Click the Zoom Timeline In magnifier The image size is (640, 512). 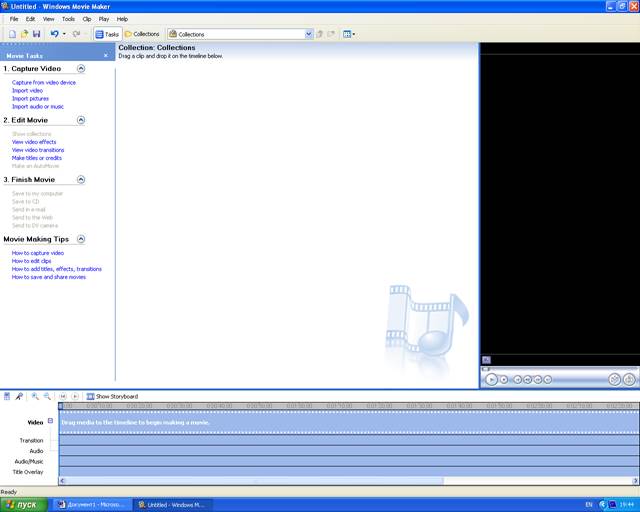35,396
